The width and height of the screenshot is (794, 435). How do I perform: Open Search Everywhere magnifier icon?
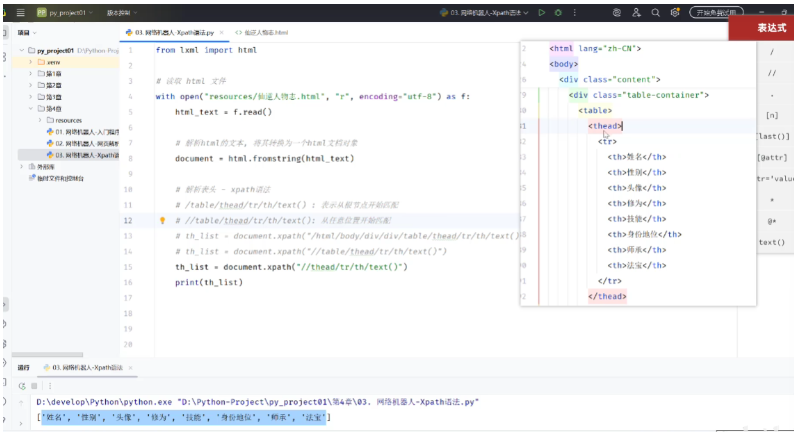pyautogui.click(x=655, y=13)
